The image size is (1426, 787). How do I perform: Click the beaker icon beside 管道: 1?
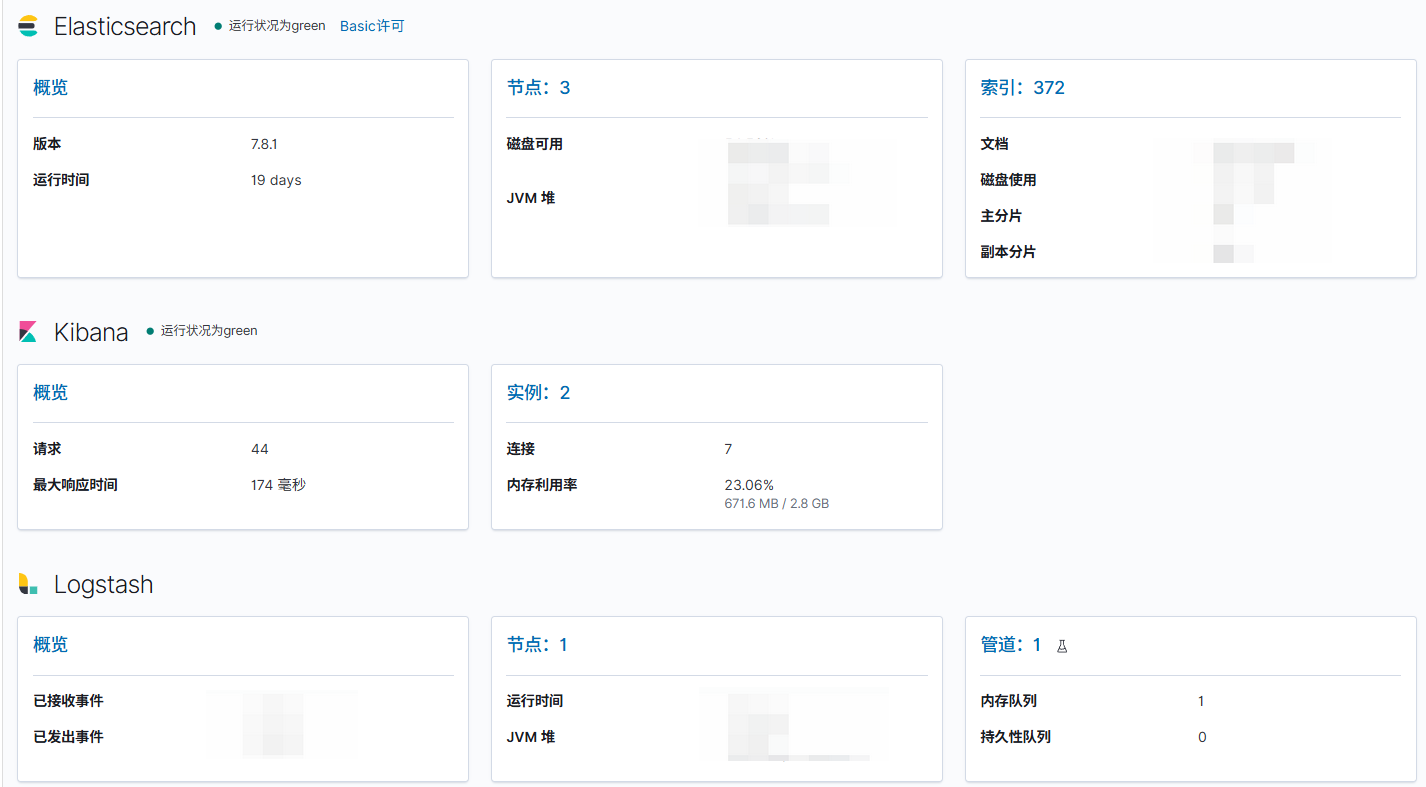(x=1062, y=646)
